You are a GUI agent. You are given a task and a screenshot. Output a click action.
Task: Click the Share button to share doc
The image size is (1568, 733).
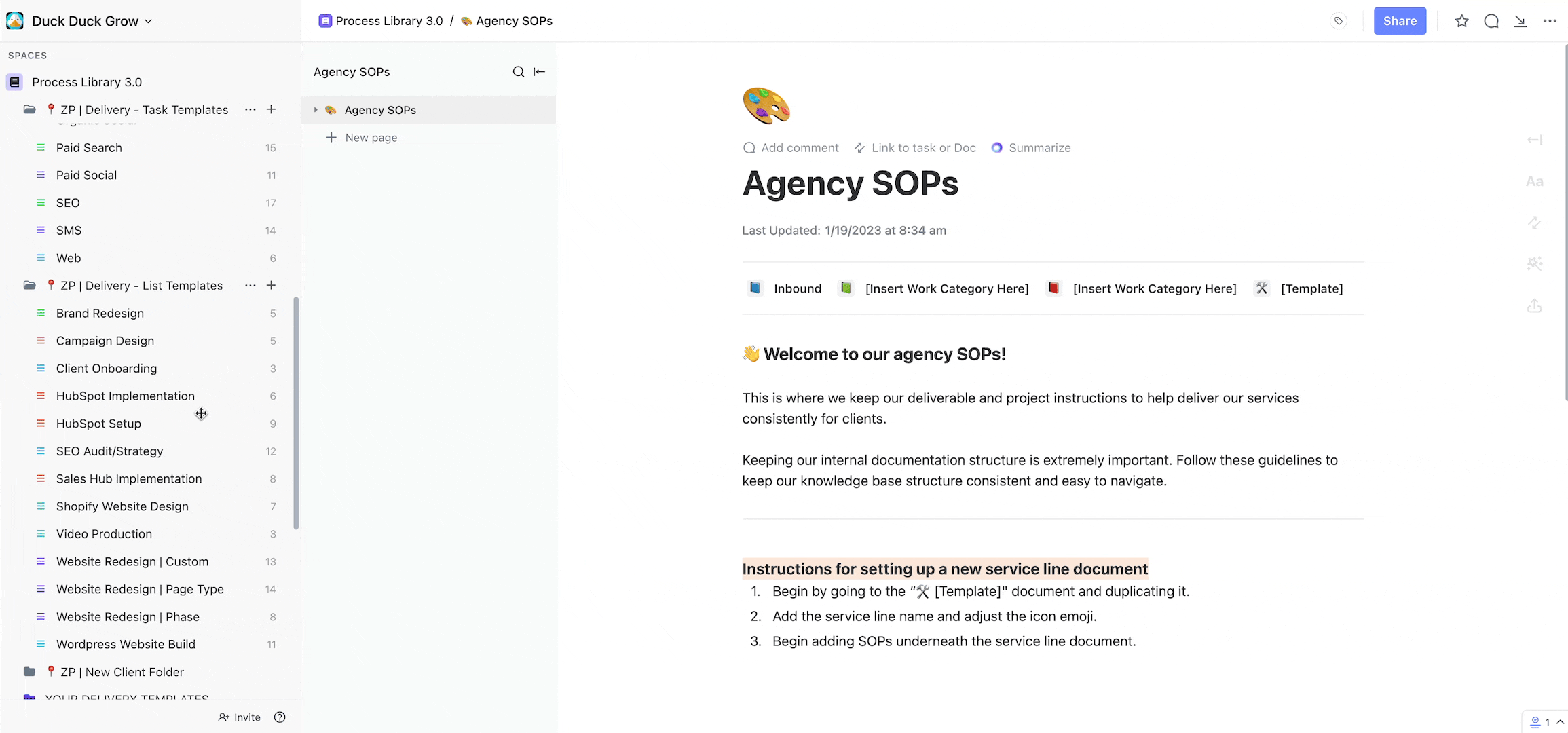click(1399, 20)
